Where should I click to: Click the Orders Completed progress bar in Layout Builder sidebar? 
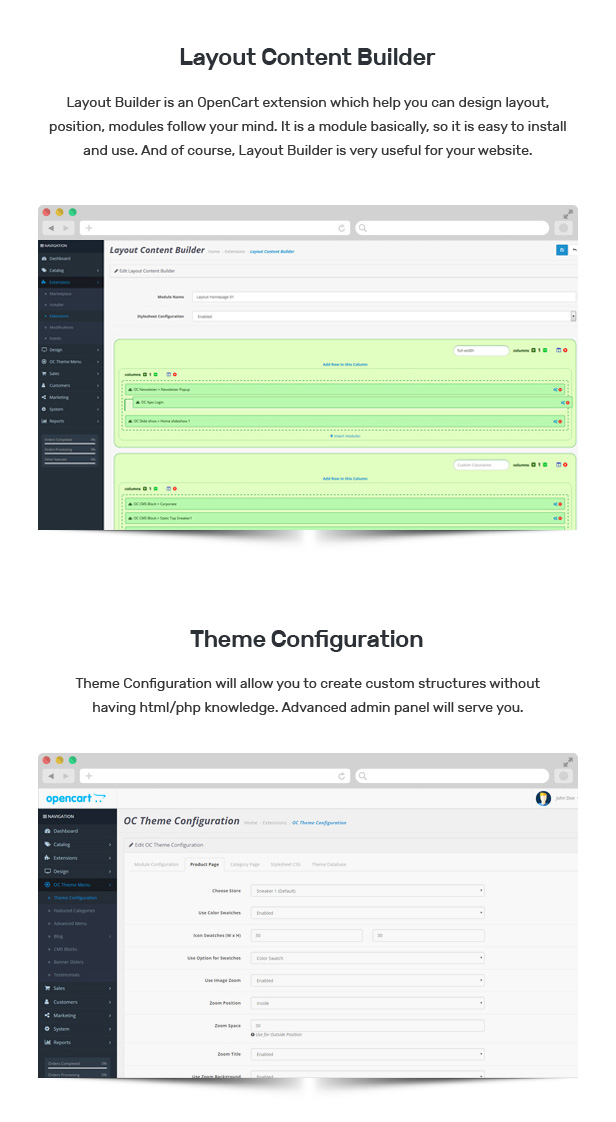[70, 442]
